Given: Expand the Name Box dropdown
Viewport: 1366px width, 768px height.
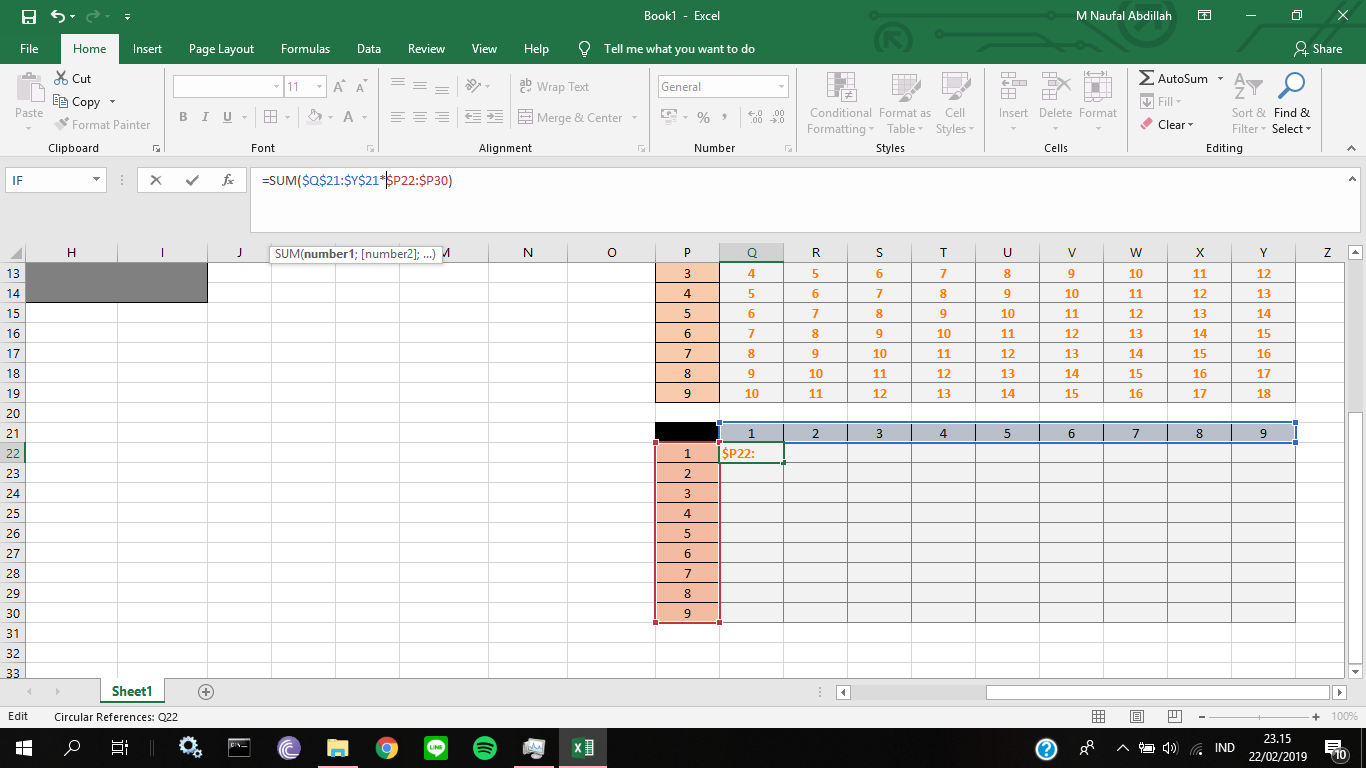Looking at the screenshot, I should pyautogui.click(x=97, y=180).
